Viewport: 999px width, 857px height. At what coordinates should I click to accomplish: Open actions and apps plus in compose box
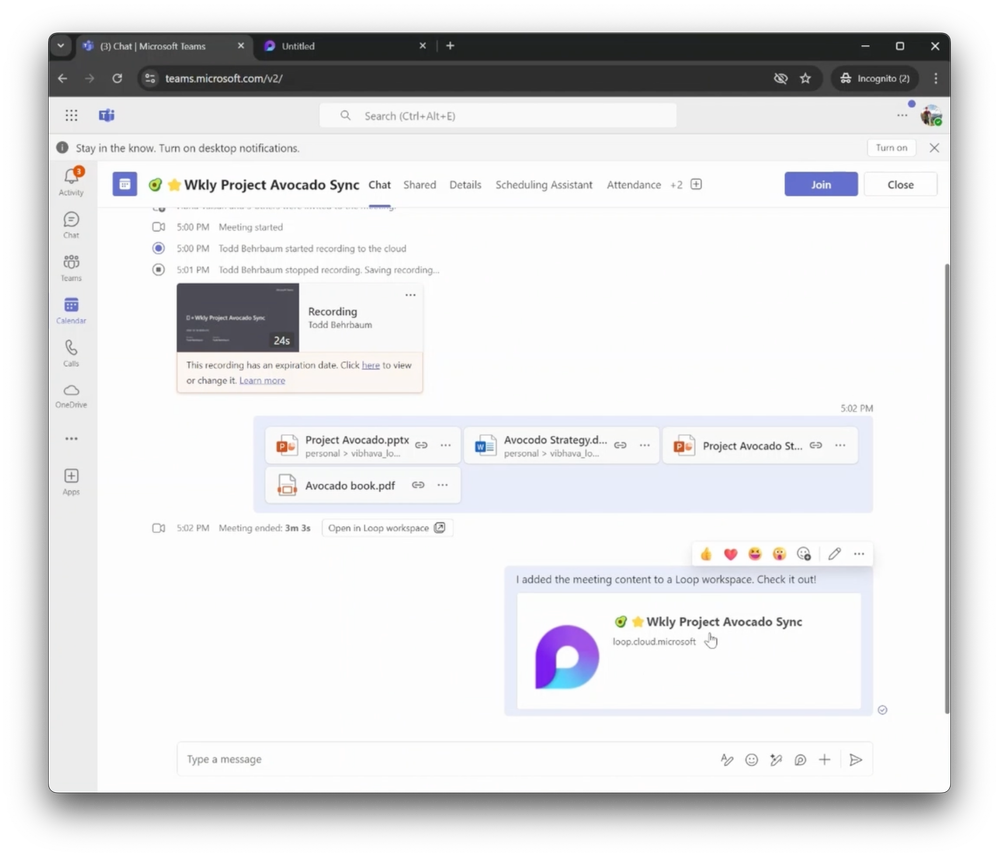tap(824, 760)
